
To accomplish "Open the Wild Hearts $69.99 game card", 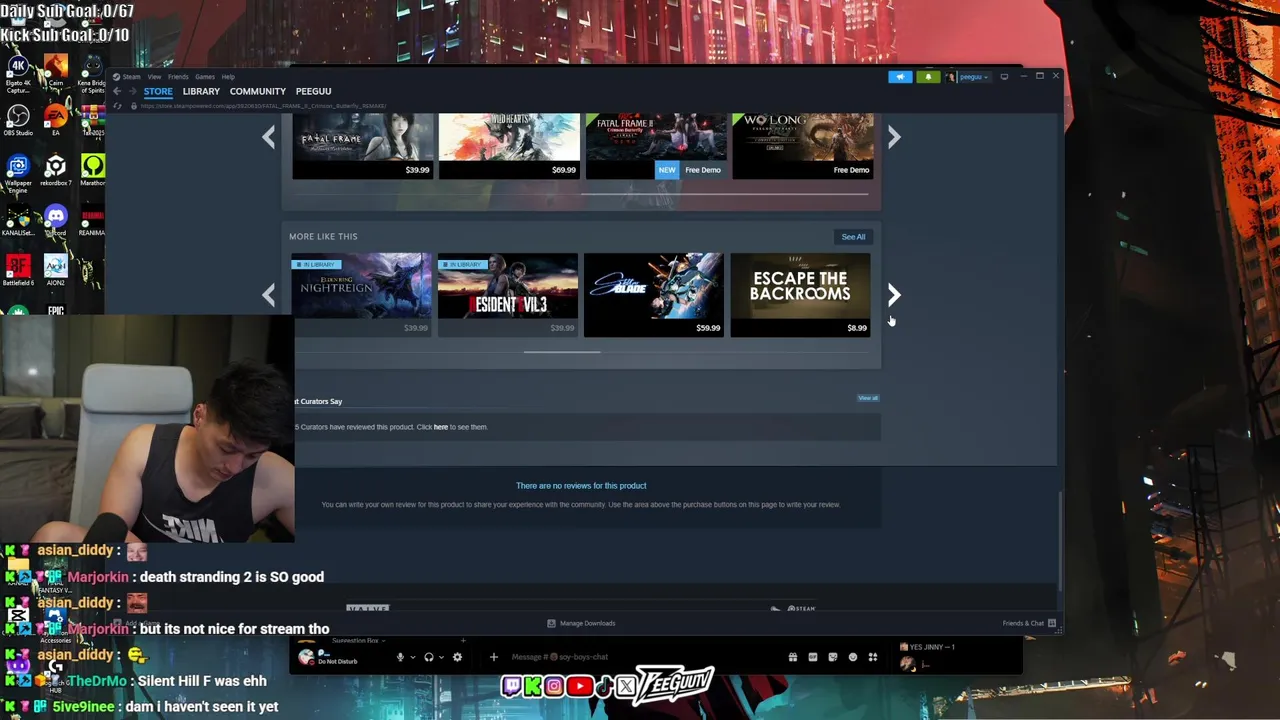I will click(x=509, y=146).
